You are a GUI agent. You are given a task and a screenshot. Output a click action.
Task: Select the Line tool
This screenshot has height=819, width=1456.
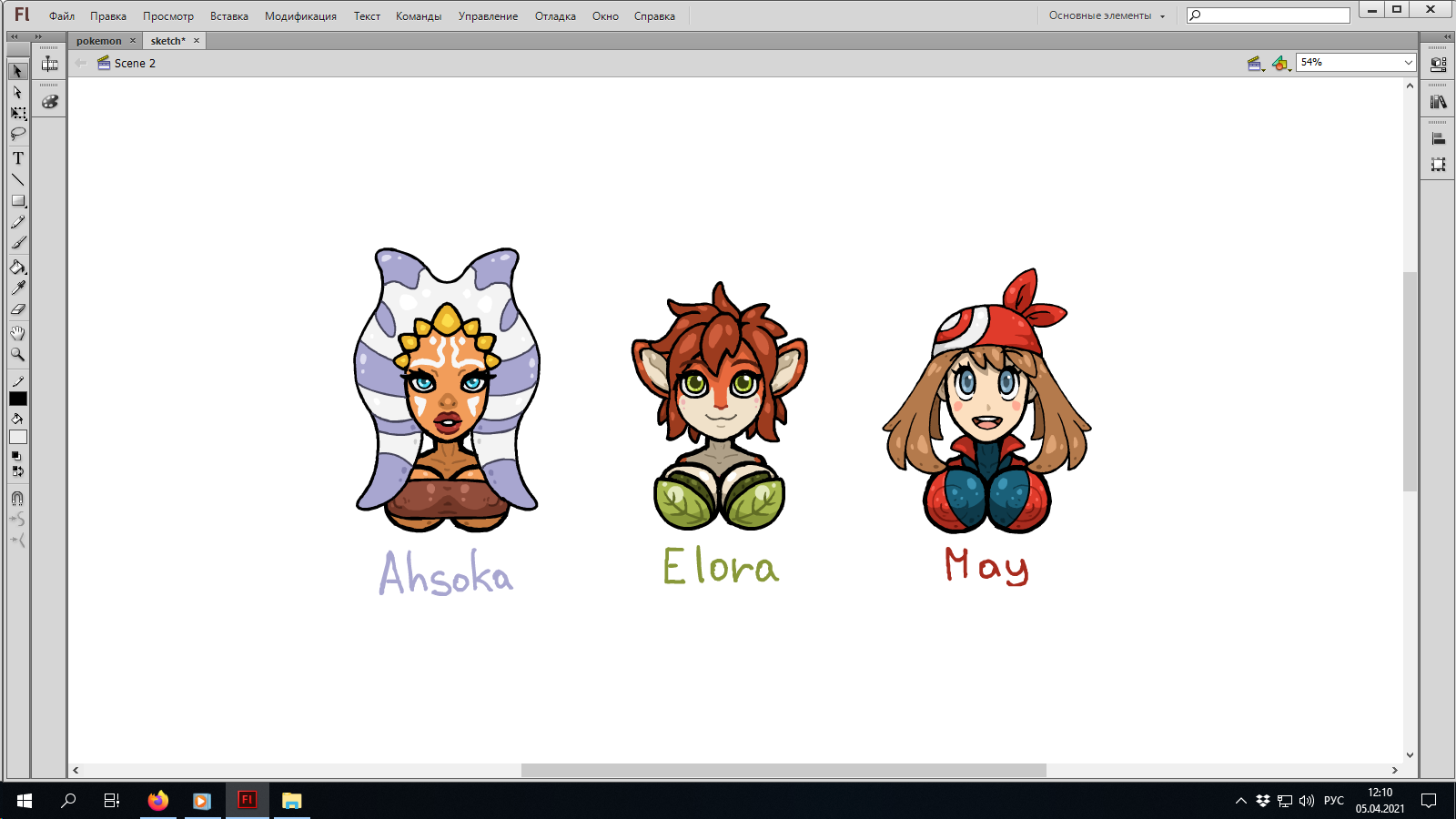17,179
